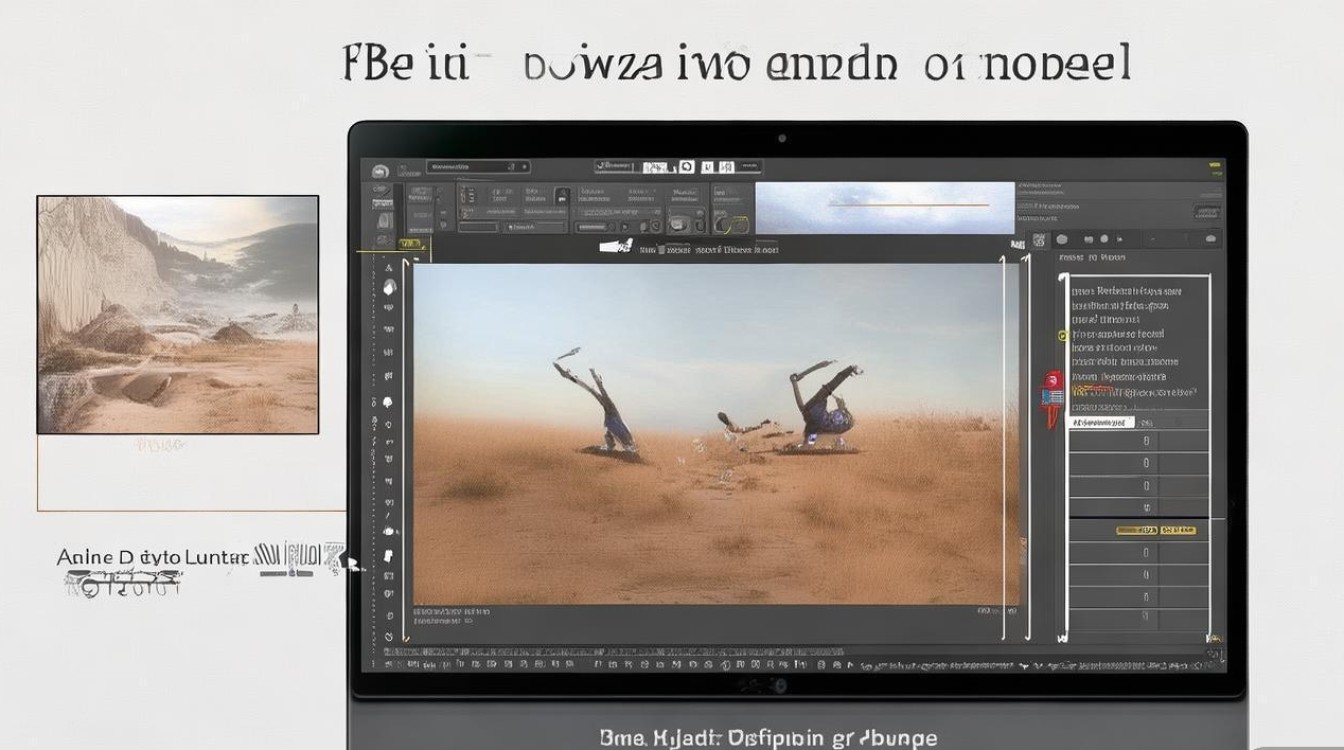1344x750 pixels.
Task: Click the yellow-outlined pill icon in options bar
Action: point(734,224)
